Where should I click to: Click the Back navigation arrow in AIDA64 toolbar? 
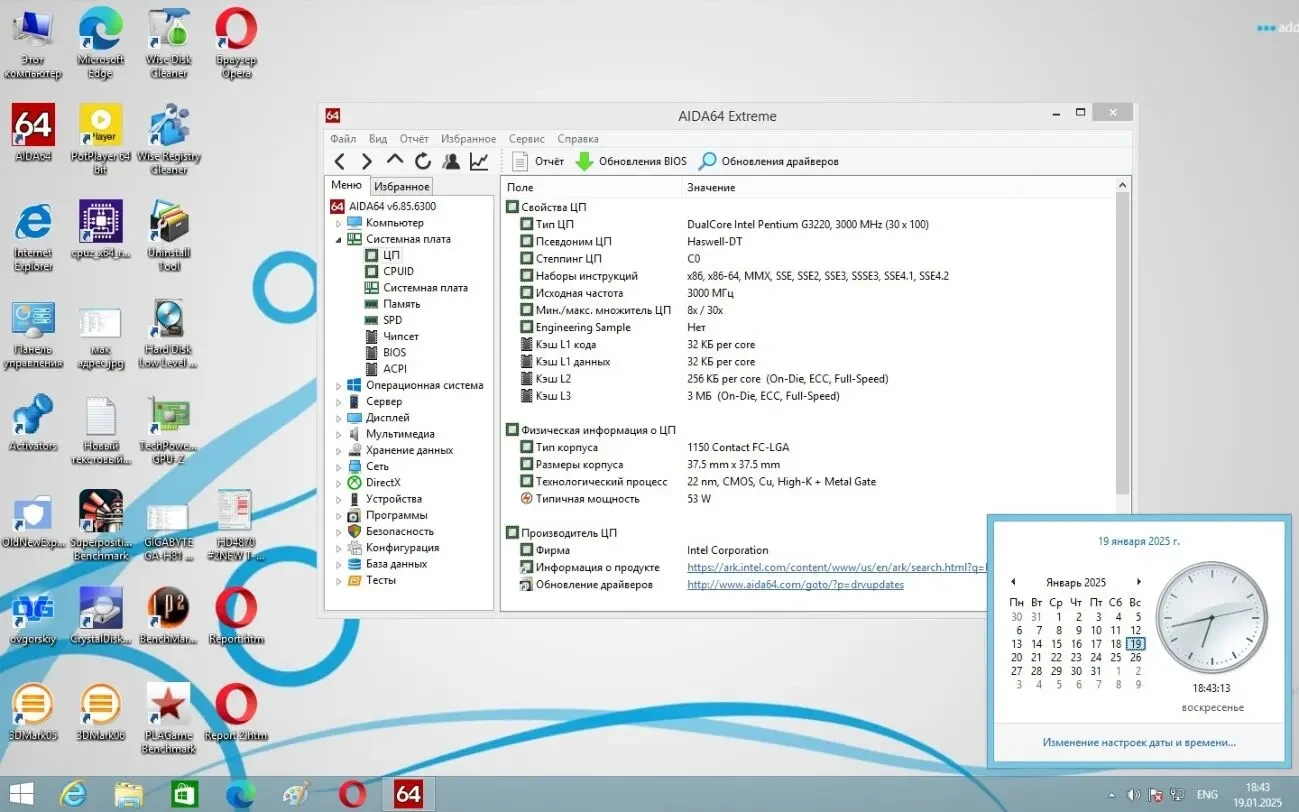(x=340, y=161)
